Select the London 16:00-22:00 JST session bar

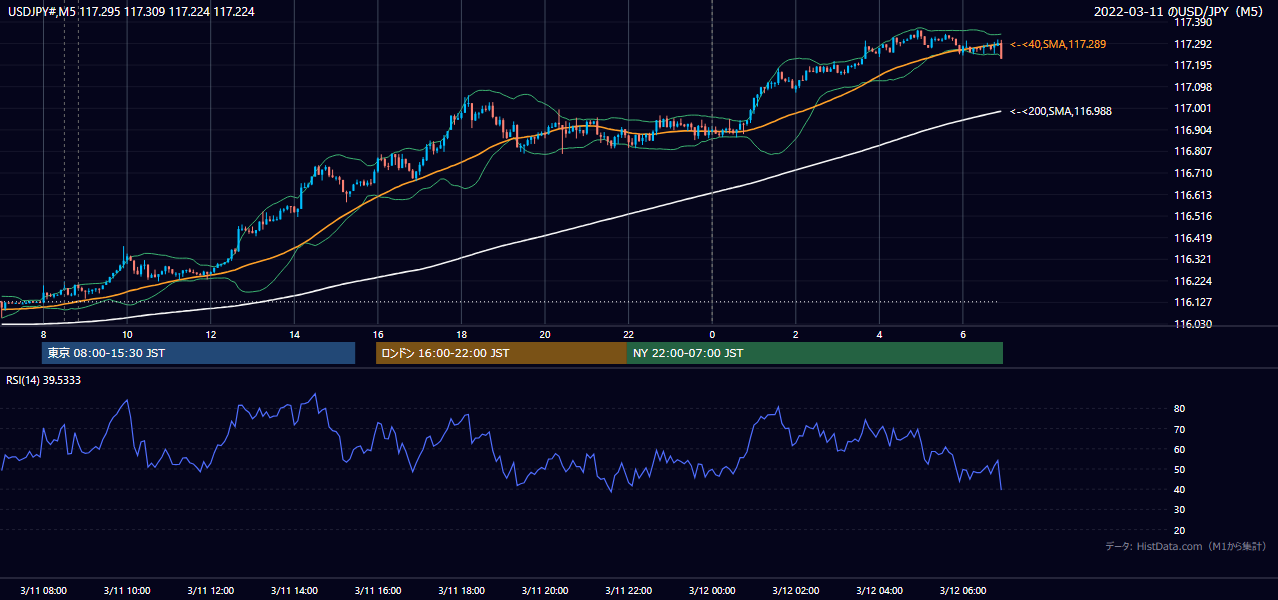(501, 353)
